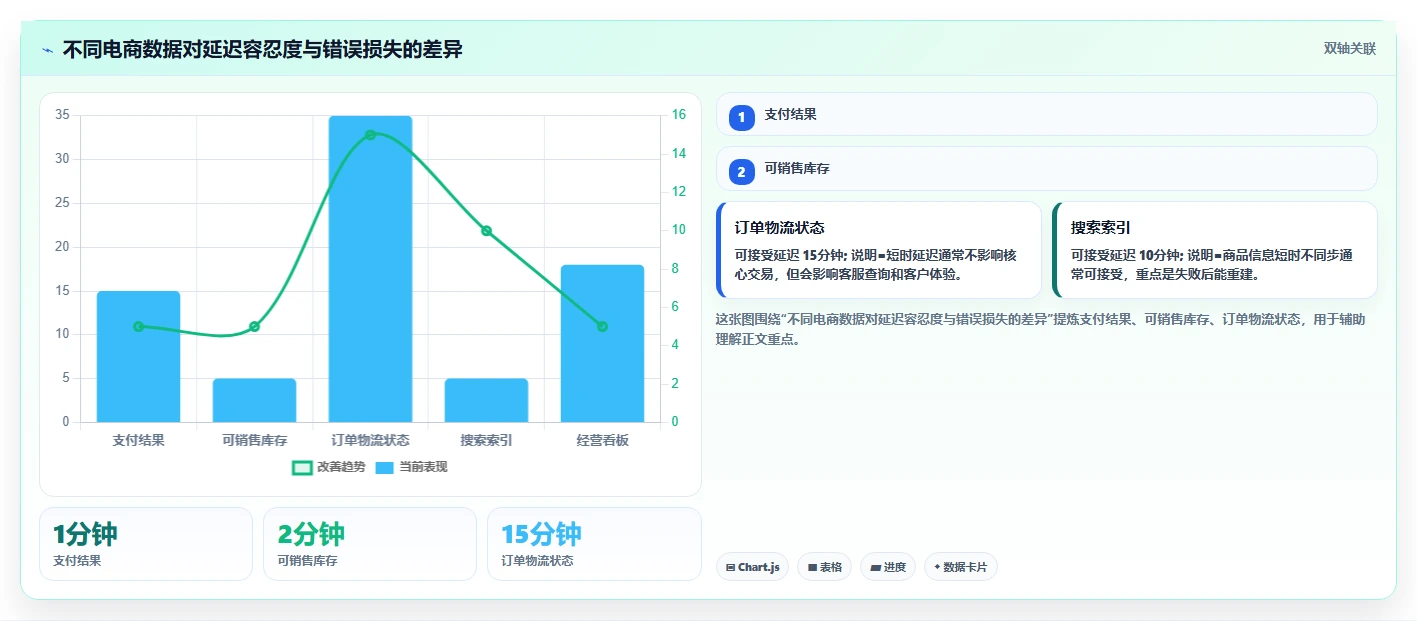The height and width of the screenshot is (621, 1417).
Task: Click x-axis label 经营看板
Action: click(x=602, y=440)
